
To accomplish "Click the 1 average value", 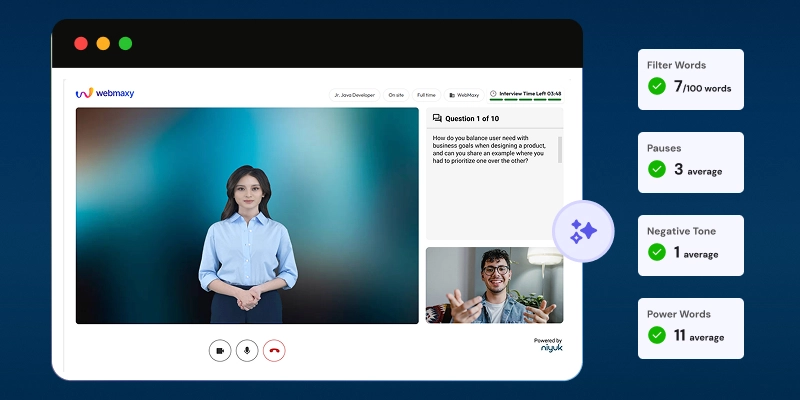I will [696, 253].
